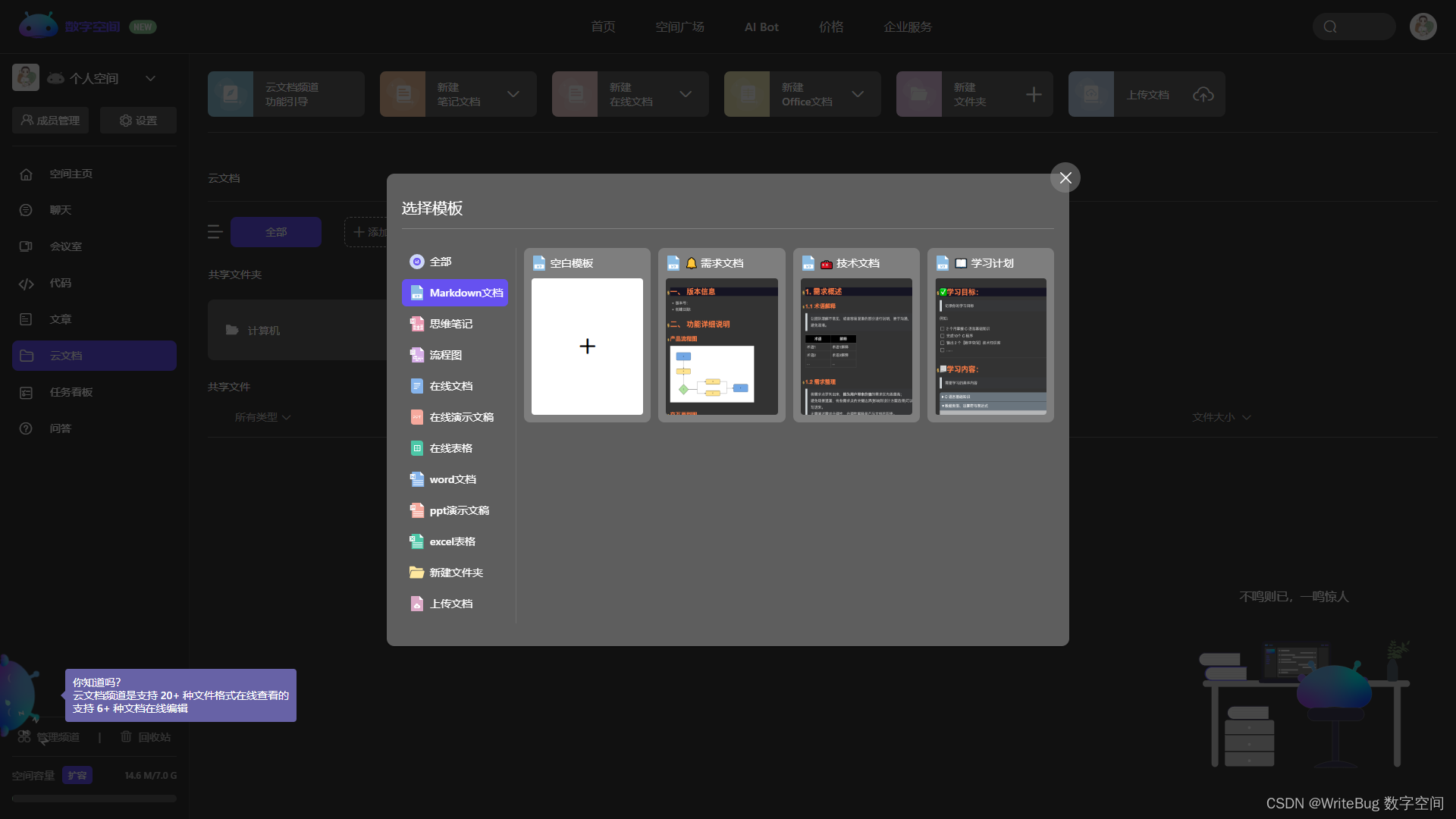Select the Markdown文档 category tab
Screen dimensions: 1456x819
point(455,293)
